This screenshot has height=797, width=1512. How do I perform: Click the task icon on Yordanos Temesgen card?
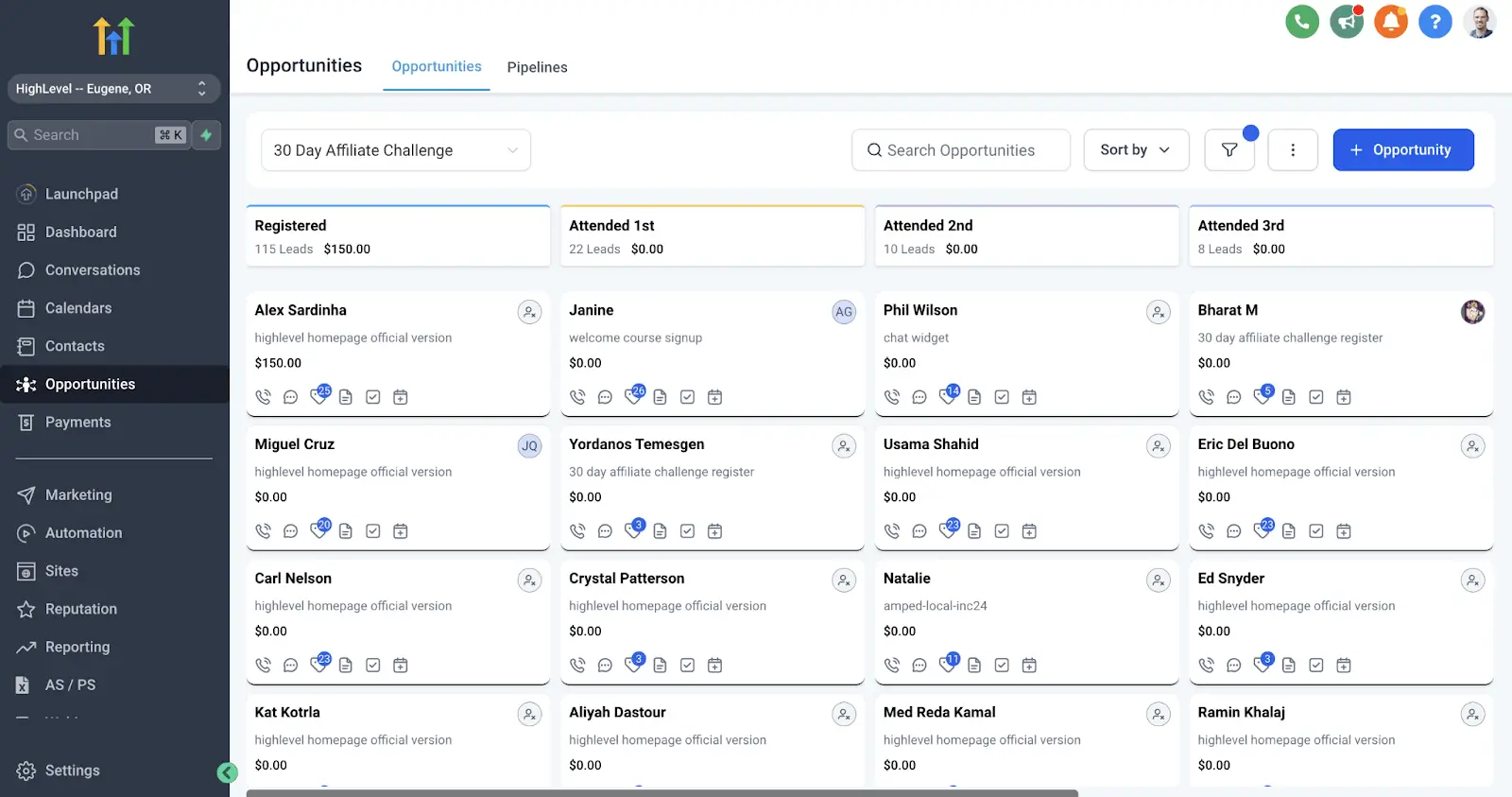pyautogui.click(x=688, y=531)
